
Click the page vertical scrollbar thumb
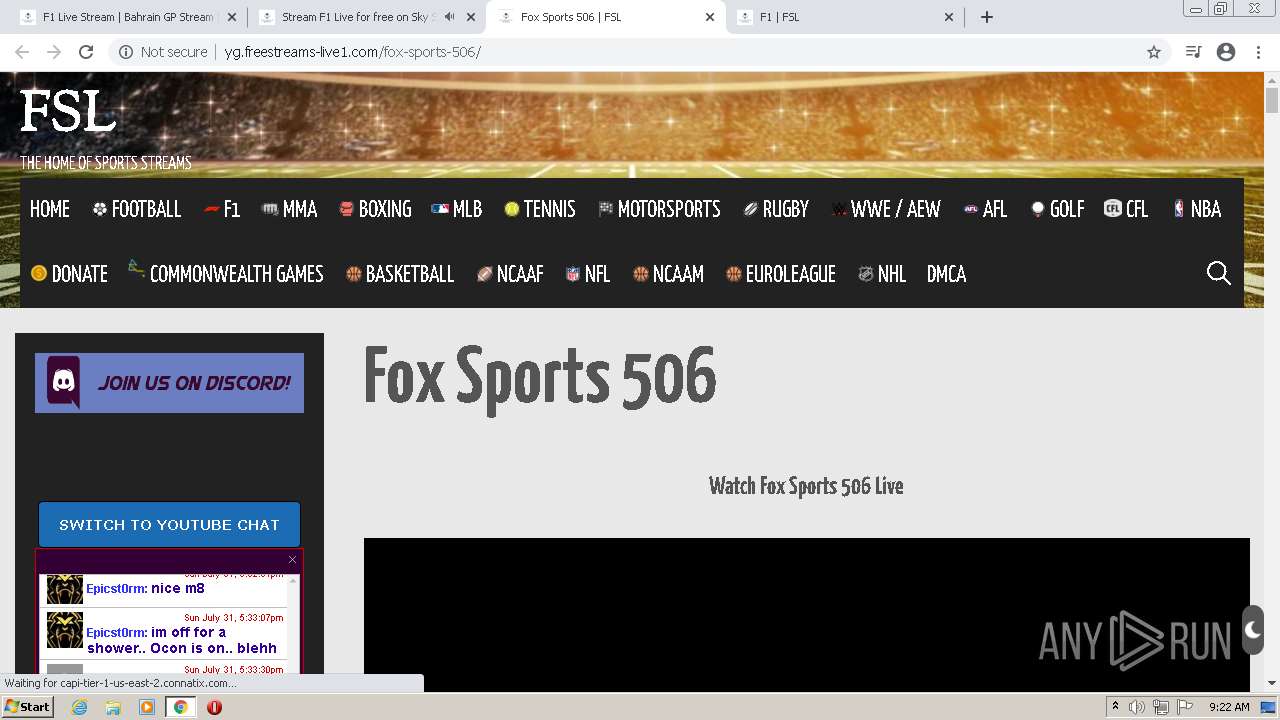click(1272, 100)
